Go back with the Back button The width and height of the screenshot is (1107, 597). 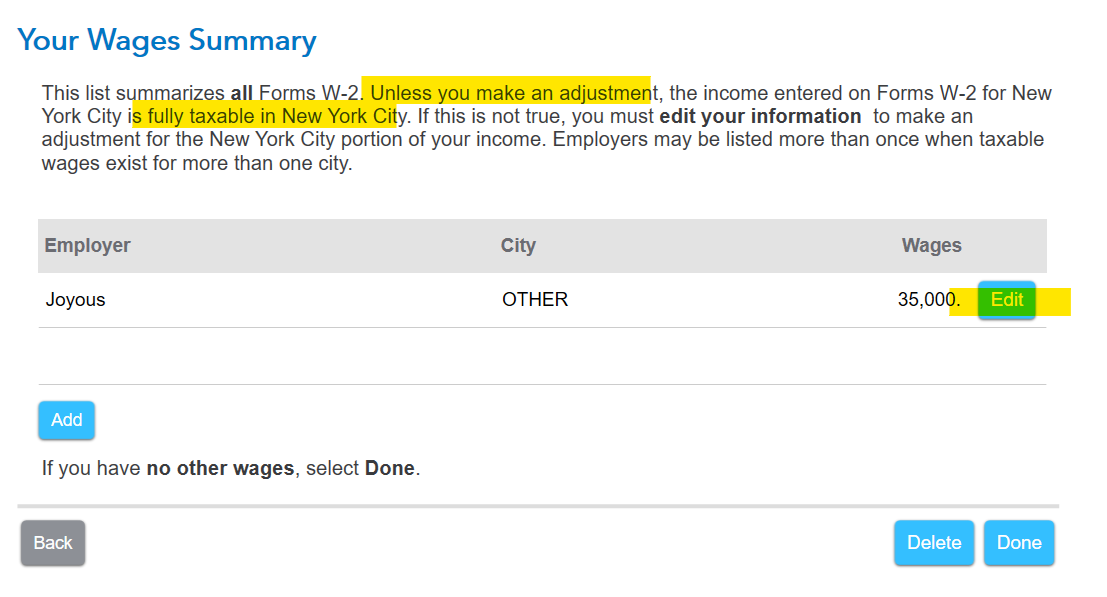pyautogui.click(x=53, y=543)
